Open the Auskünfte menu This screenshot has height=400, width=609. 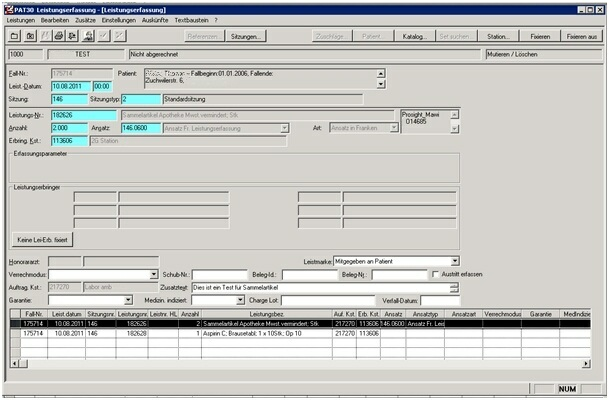coord(155,20)
